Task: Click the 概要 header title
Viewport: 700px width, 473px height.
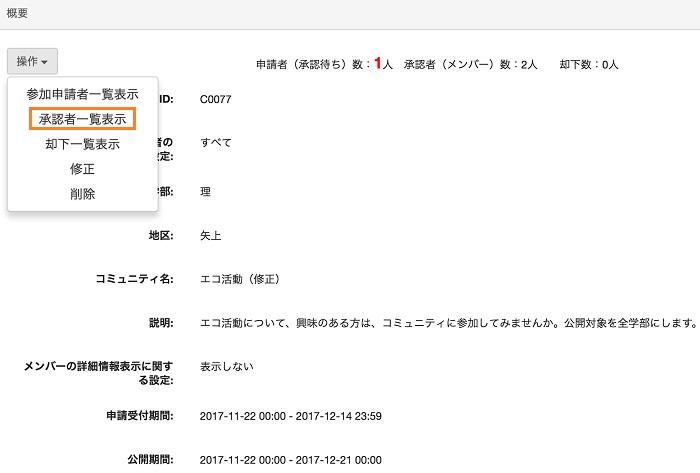Action: coord(18,14)
